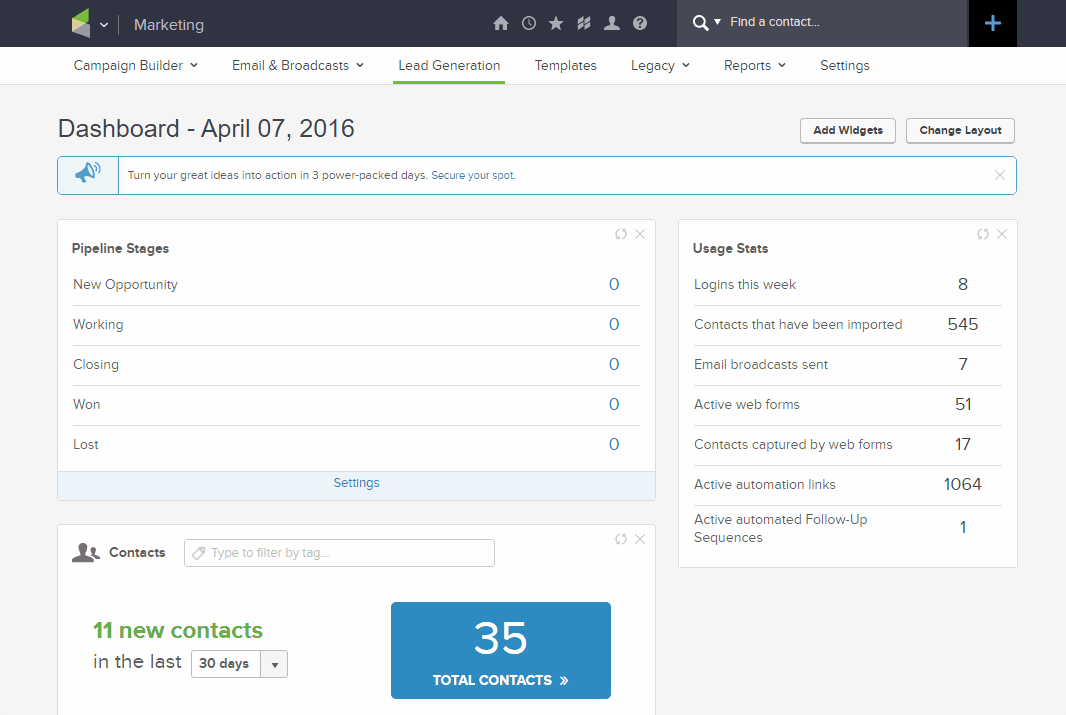Open the Favorites star icon

coord(556,24)
